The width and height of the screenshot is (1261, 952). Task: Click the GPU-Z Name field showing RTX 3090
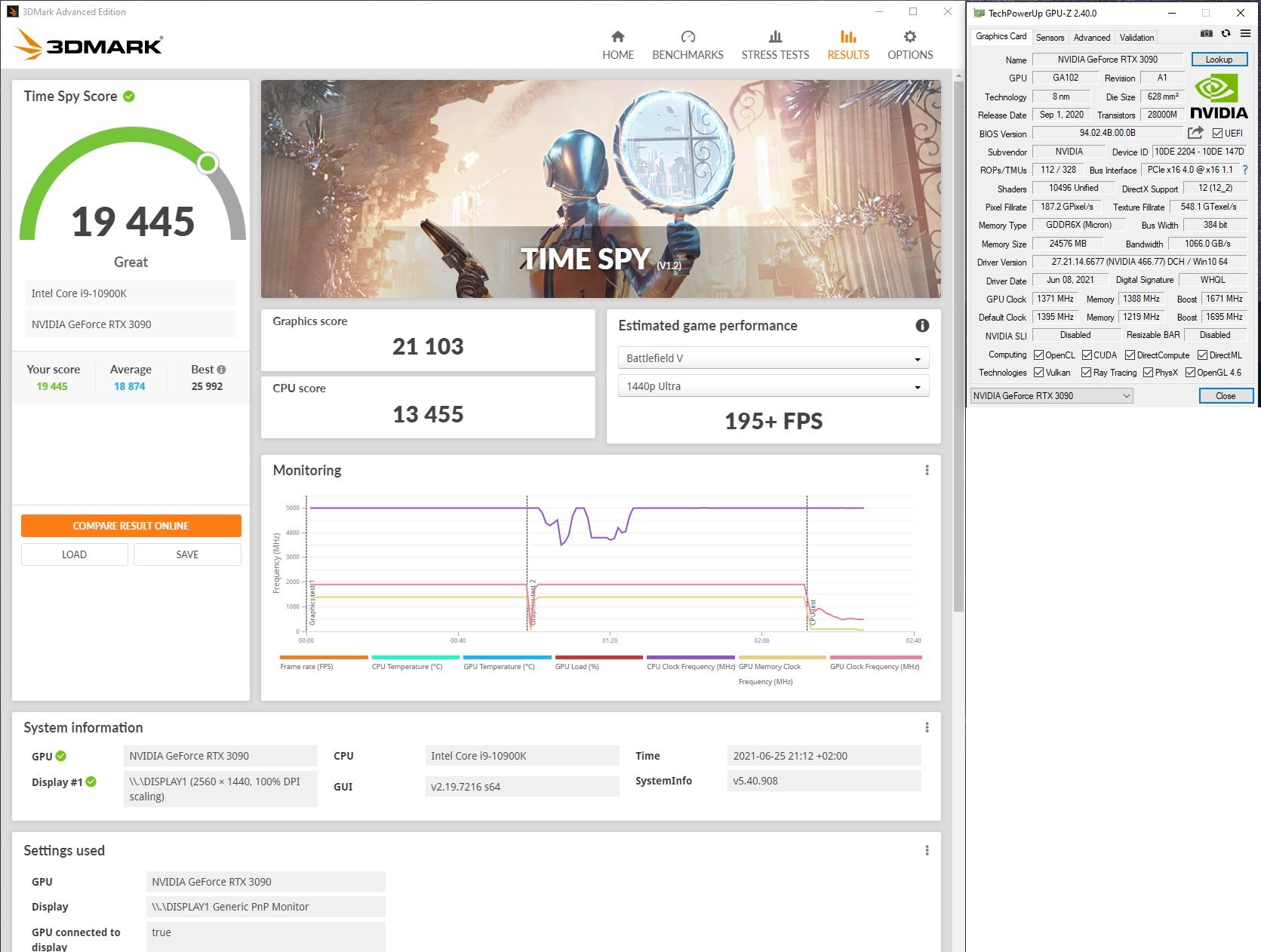tap(1107, 60)
